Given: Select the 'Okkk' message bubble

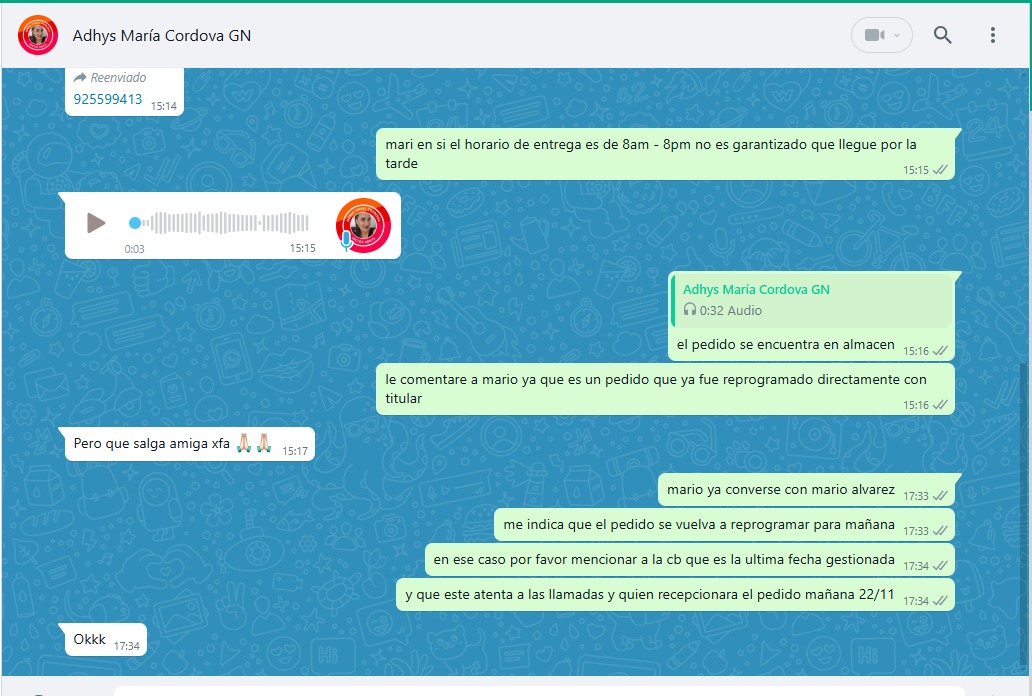Looking at the screenshot, I should (90, 639).
